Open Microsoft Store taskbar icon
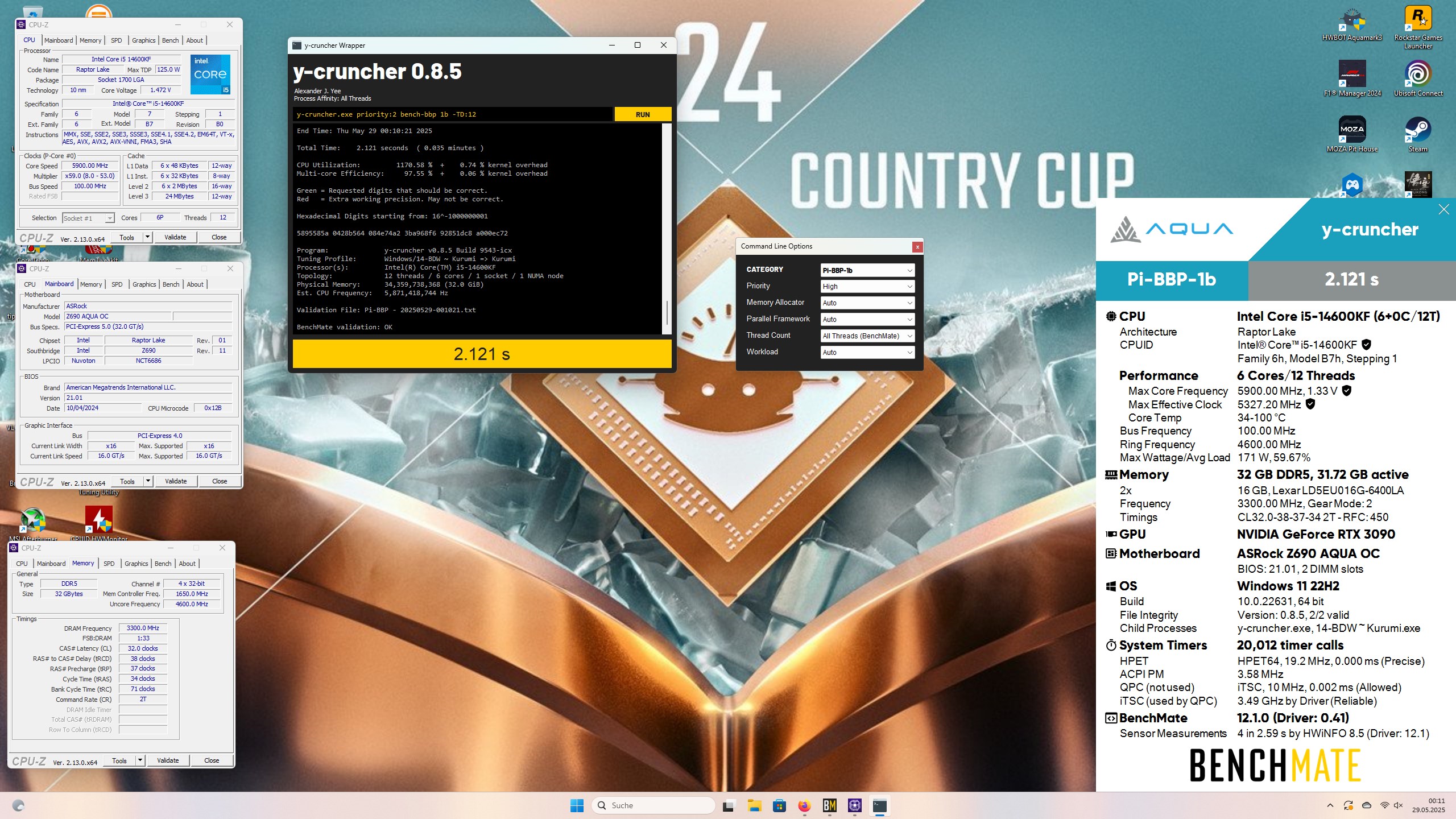Image resolution: width=1456 pixels, height=819 pixels. coord(779,805)
